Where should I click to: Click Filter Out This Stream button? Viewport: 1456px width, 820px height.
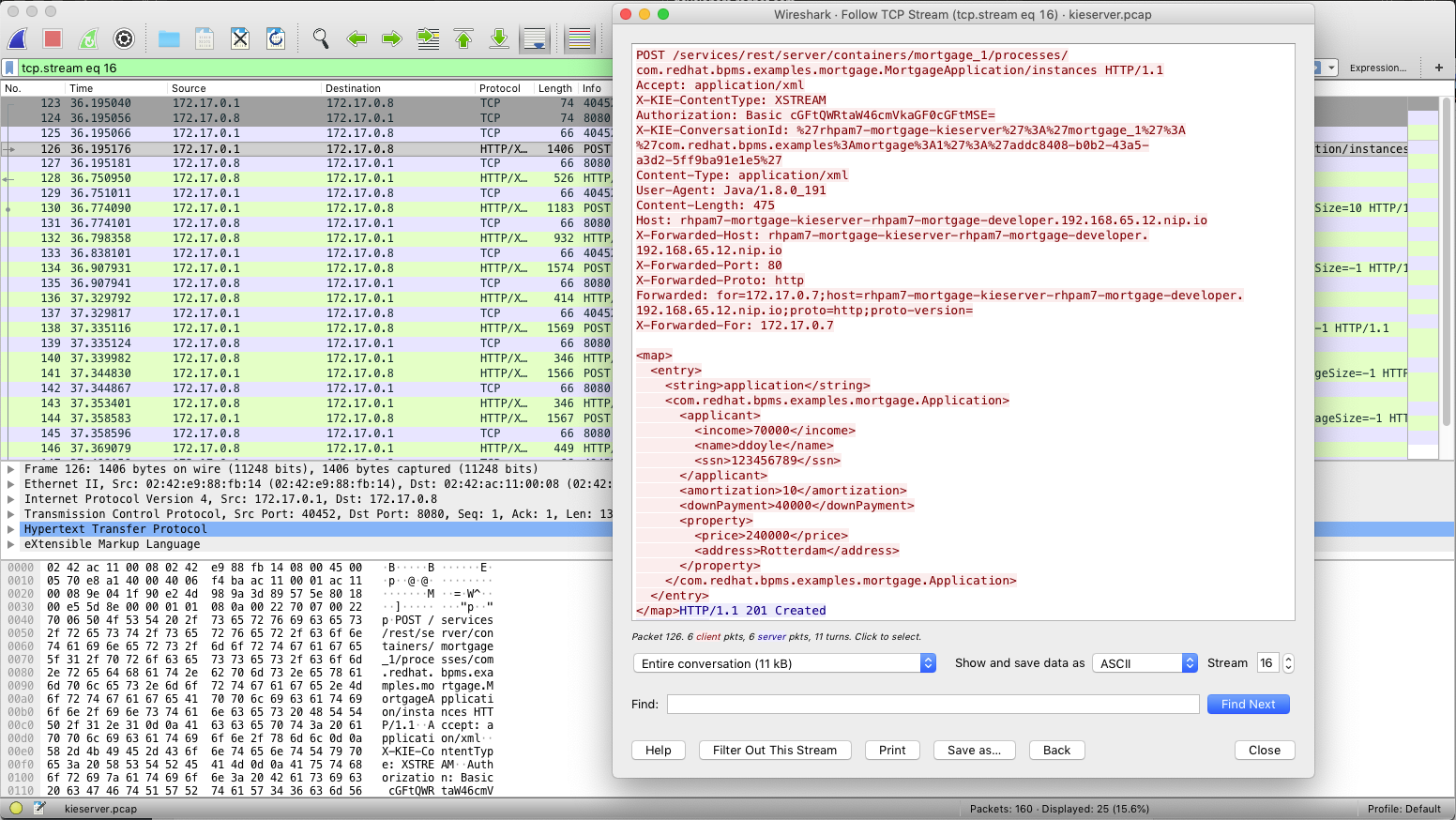click(x=774, y=751)
